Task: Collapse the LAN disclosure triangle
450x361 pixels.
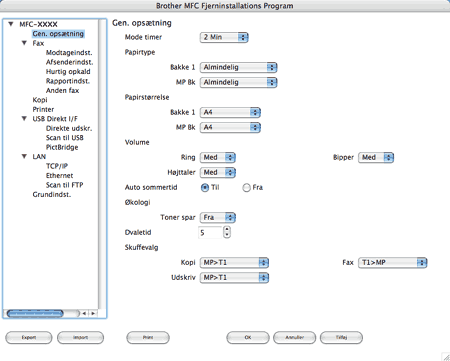Action: 24,156
